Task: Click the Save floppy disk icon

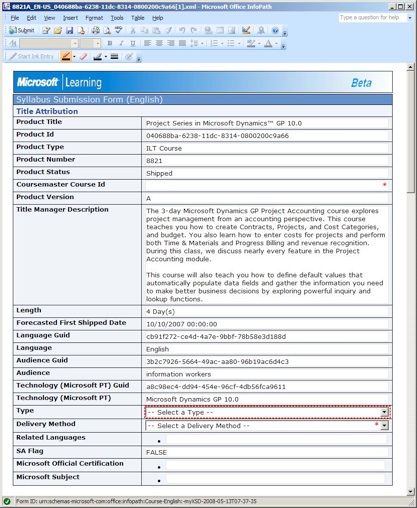Action: pyautogui.click(x=69, y=31)
